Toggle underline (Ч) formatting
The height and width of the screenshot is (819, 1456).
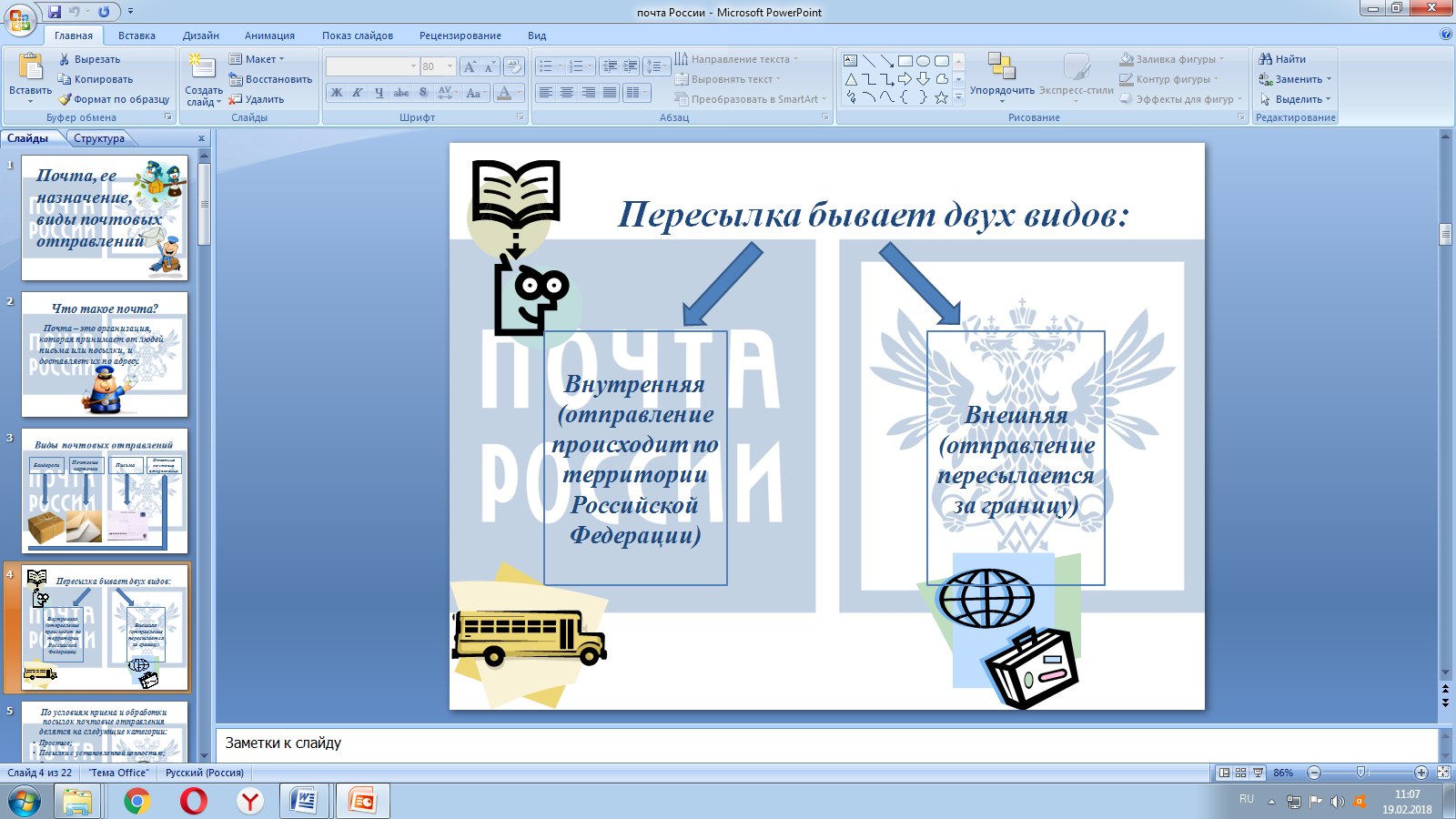379,93
